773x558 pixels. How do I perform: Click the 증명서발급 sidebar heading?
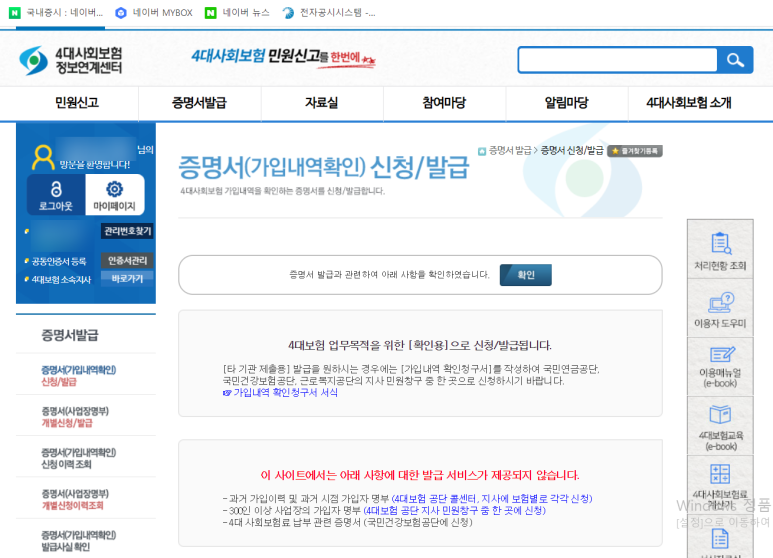(x=70, y=335)
